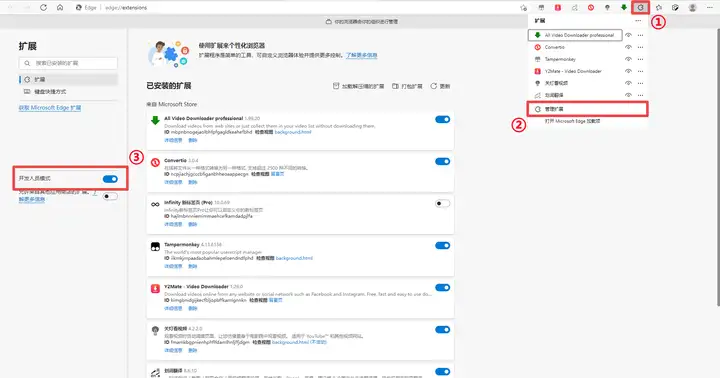Toggle toolbar visibility eye for Convertio in flyout
The image size is (720, 378).
click(x=628, y=47)
